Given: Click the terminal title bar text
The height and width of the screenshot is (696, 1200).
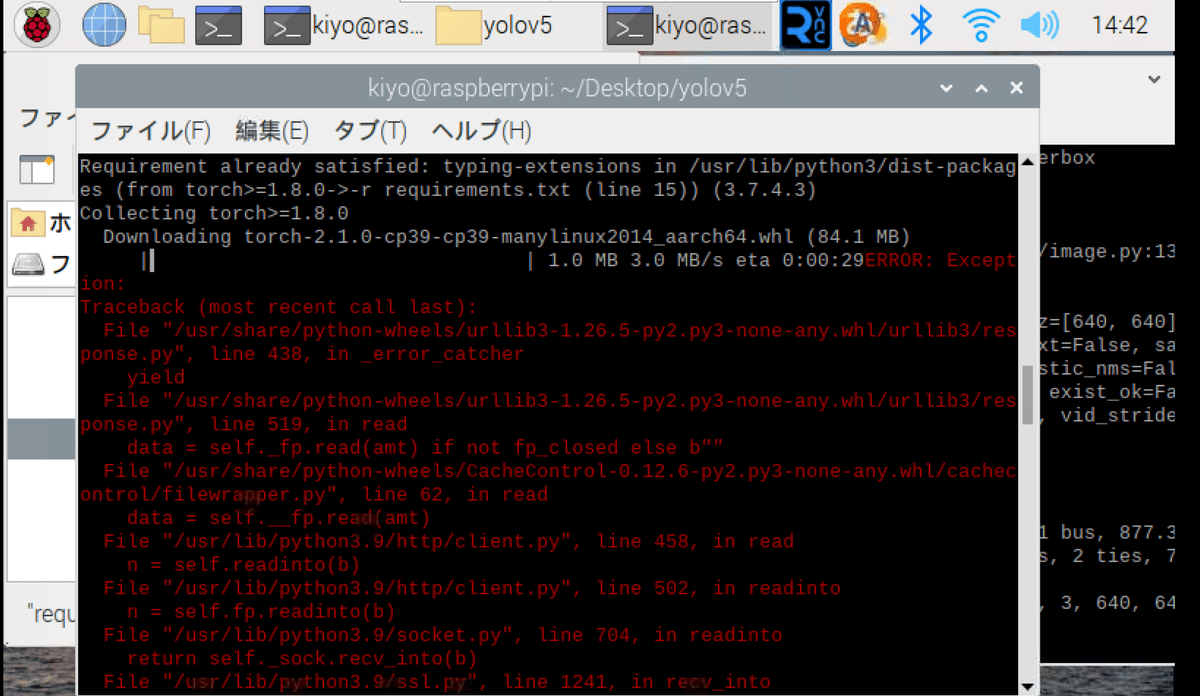Looking at the screenshot, I should coord(558,88).
